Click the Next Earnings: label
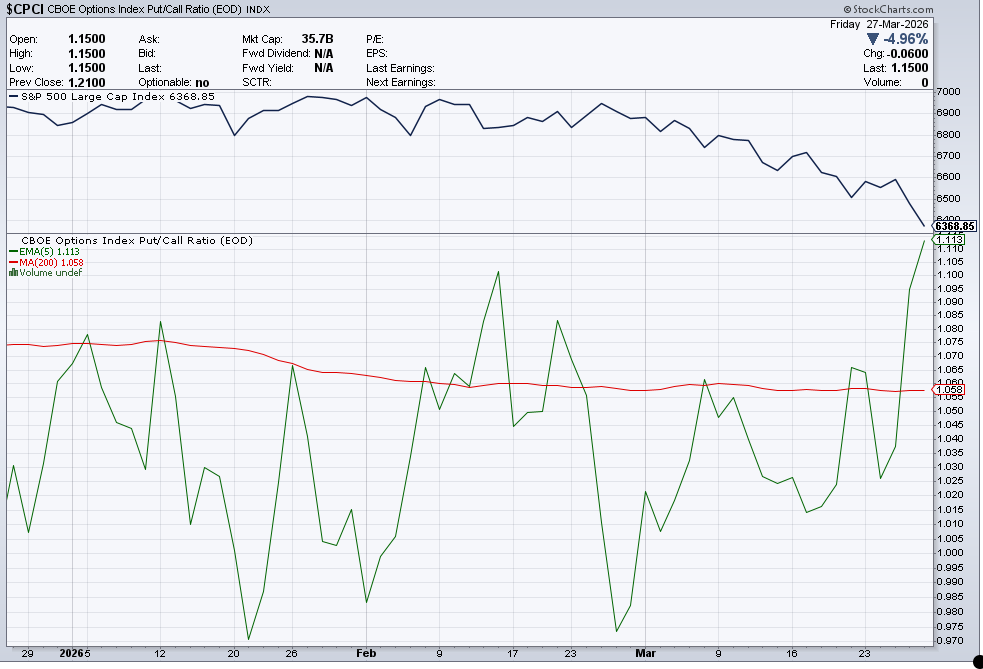 pyautogui.click(x=401, y=82)
